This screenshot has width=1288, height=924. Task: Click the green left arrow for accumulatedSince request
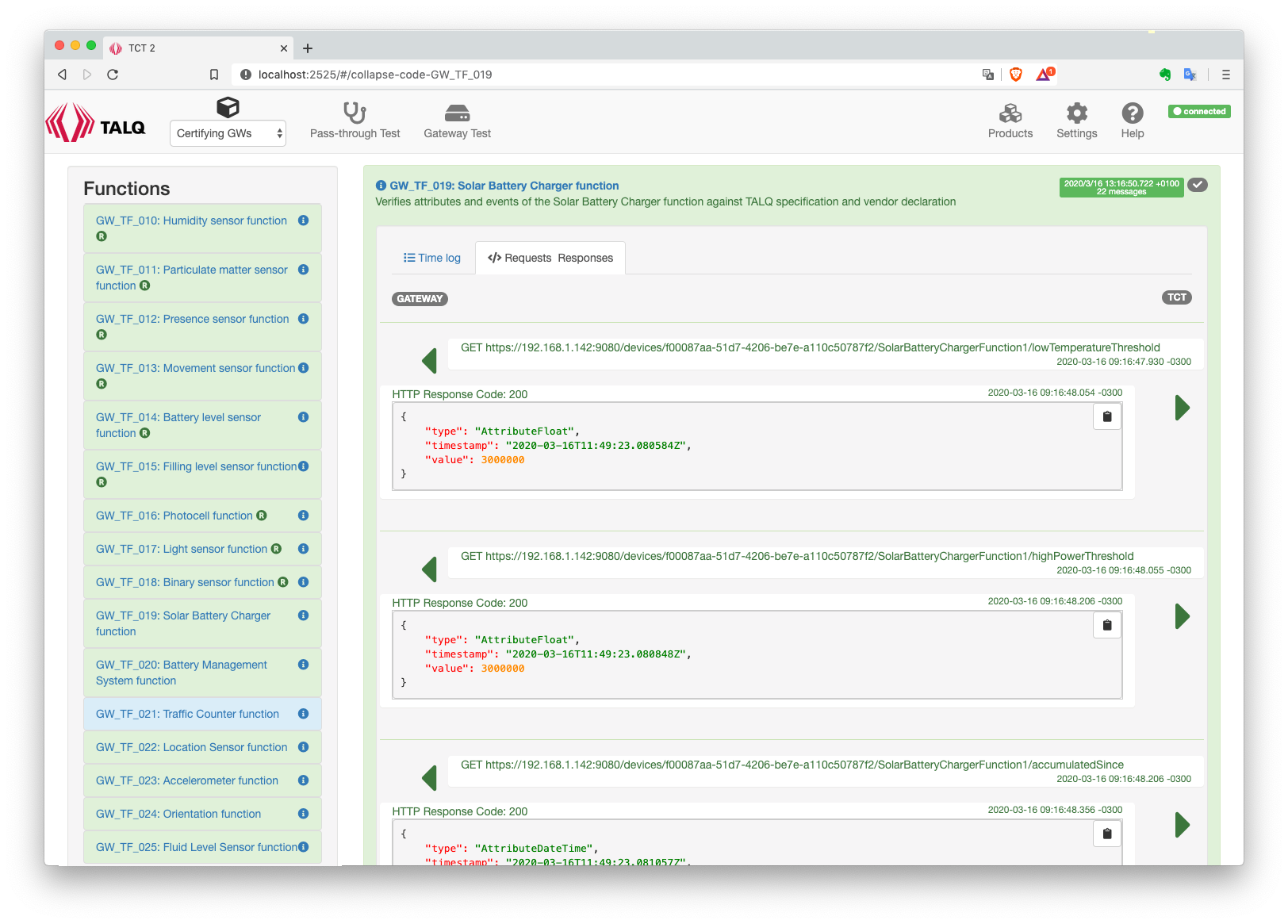[429, 778]
